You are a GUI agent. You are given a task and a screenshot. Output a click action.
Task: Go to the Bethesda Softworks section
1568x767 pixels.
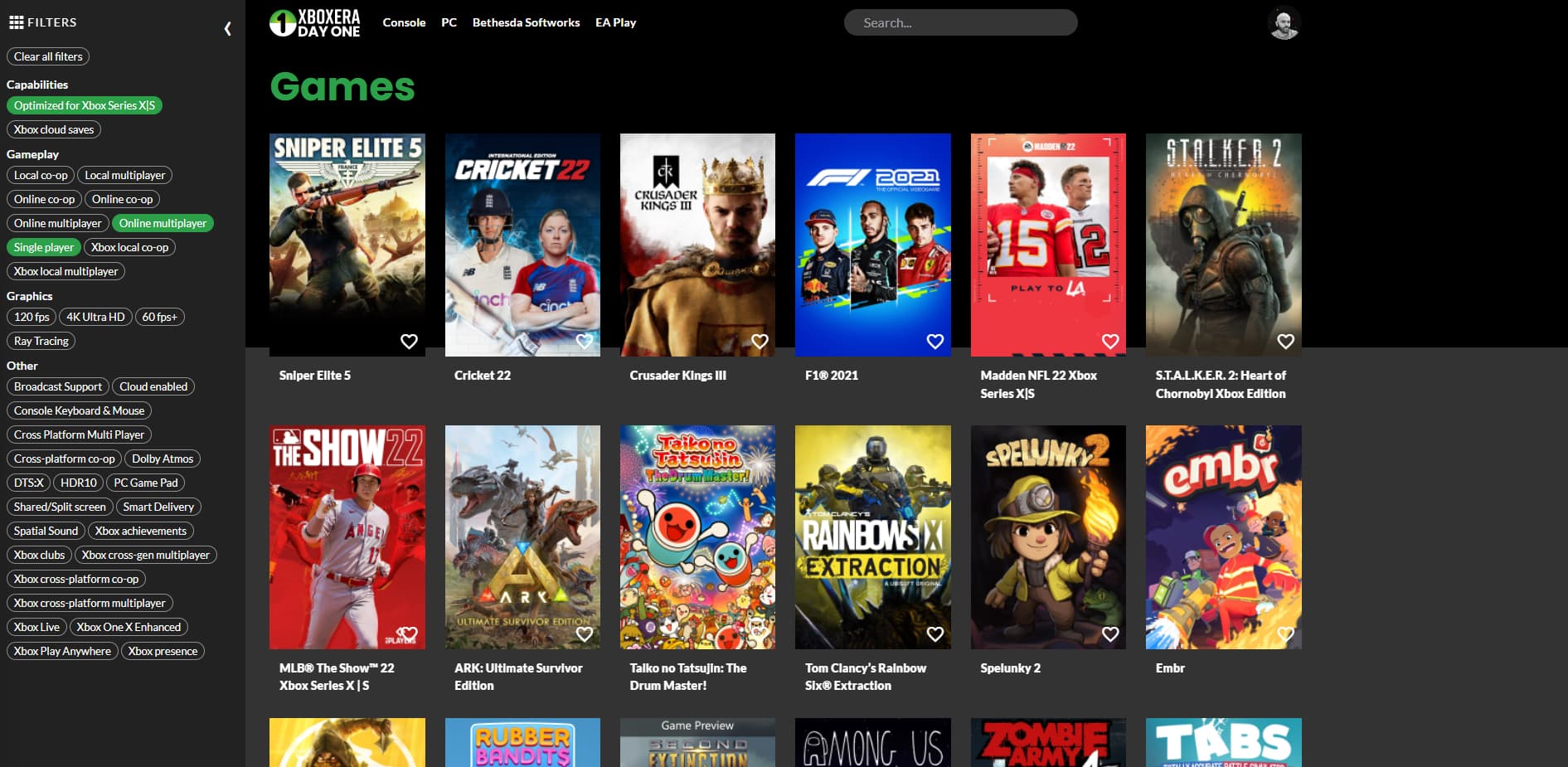click(526, 22)
